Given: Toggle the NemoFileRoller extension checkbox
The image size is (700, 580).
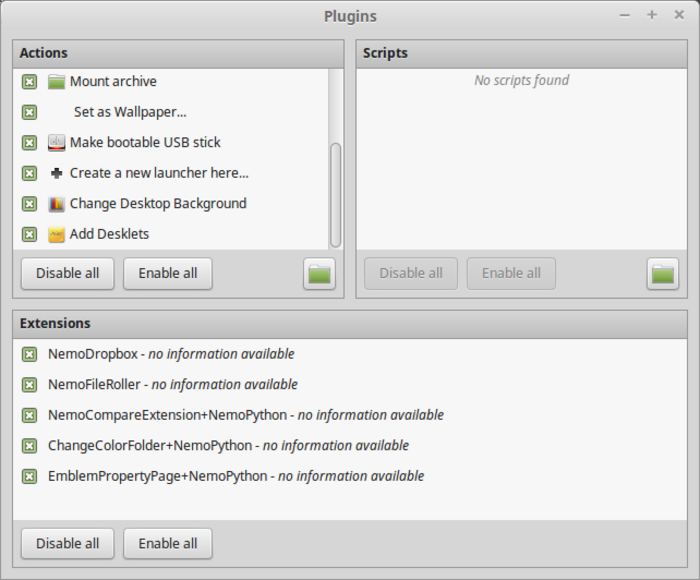Looking at the screenshot, I should pos(29,385).
